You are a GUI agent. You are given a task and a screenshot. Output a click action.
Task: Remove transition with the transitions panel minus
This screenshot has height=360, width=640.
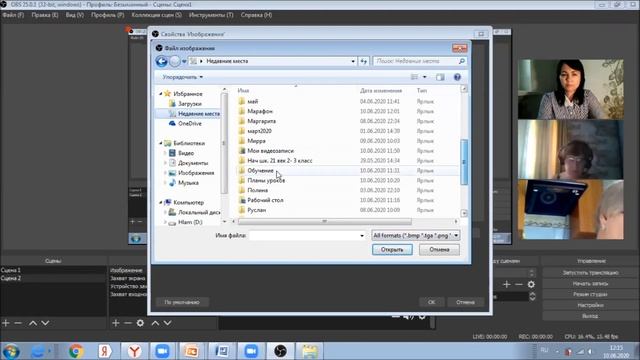(519, 284)
